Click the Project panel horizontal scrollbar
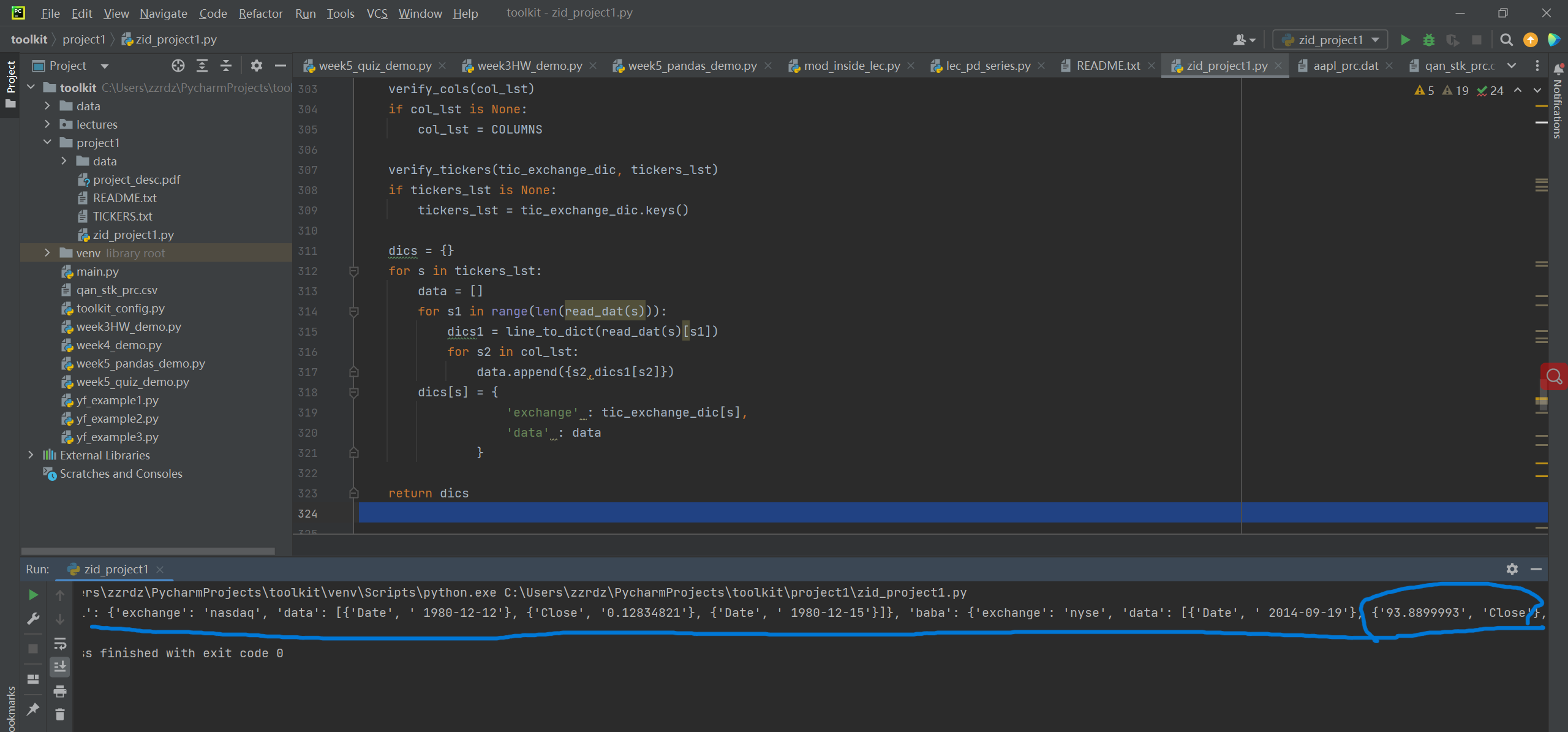The image size is (1568, 732). (x=148, y=551)
